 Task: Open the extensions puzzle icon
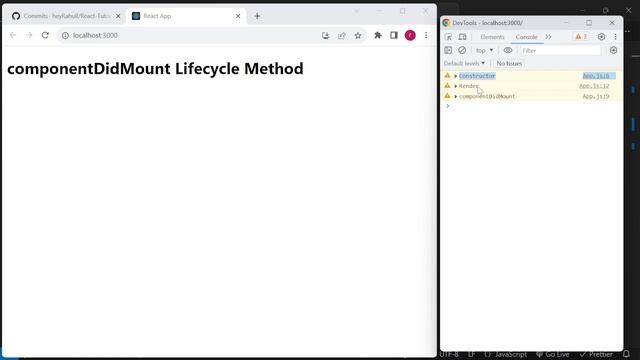tap(378, 36)
